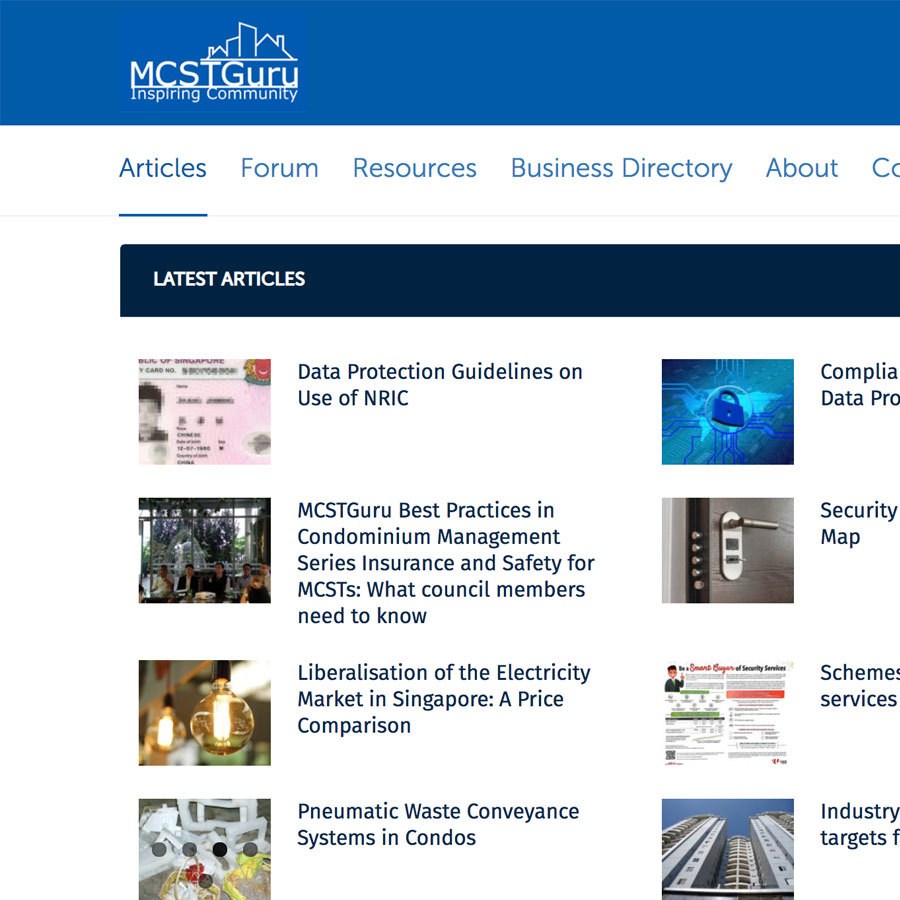Open the Articles tab

tap(163, 168)
